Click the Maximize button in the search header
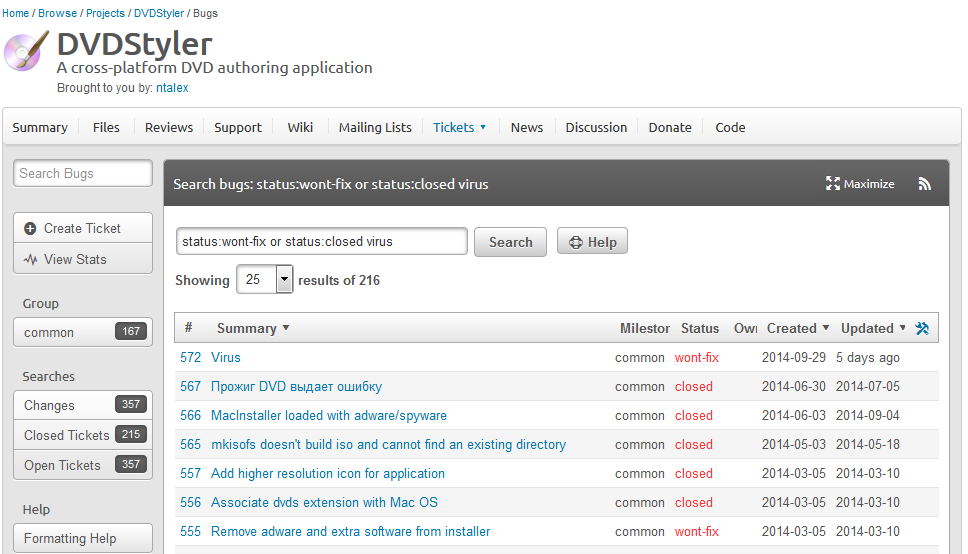The width and height of the screenshot is (968, 554). [860, 183]
